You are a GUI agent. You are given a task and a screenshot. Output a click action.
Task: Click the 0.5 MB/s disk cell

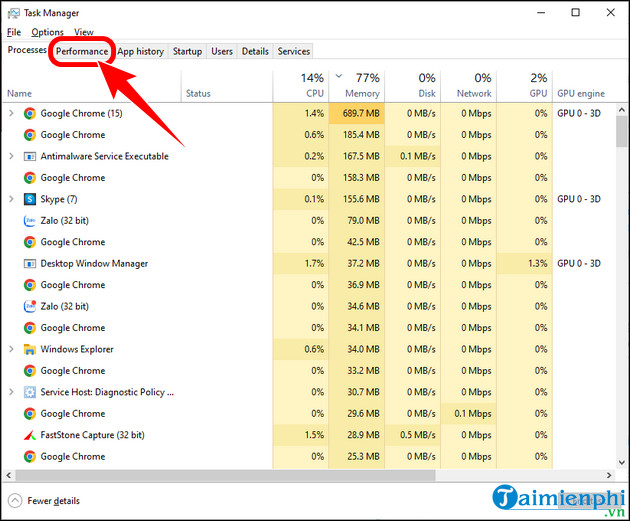tap(413, 435)
